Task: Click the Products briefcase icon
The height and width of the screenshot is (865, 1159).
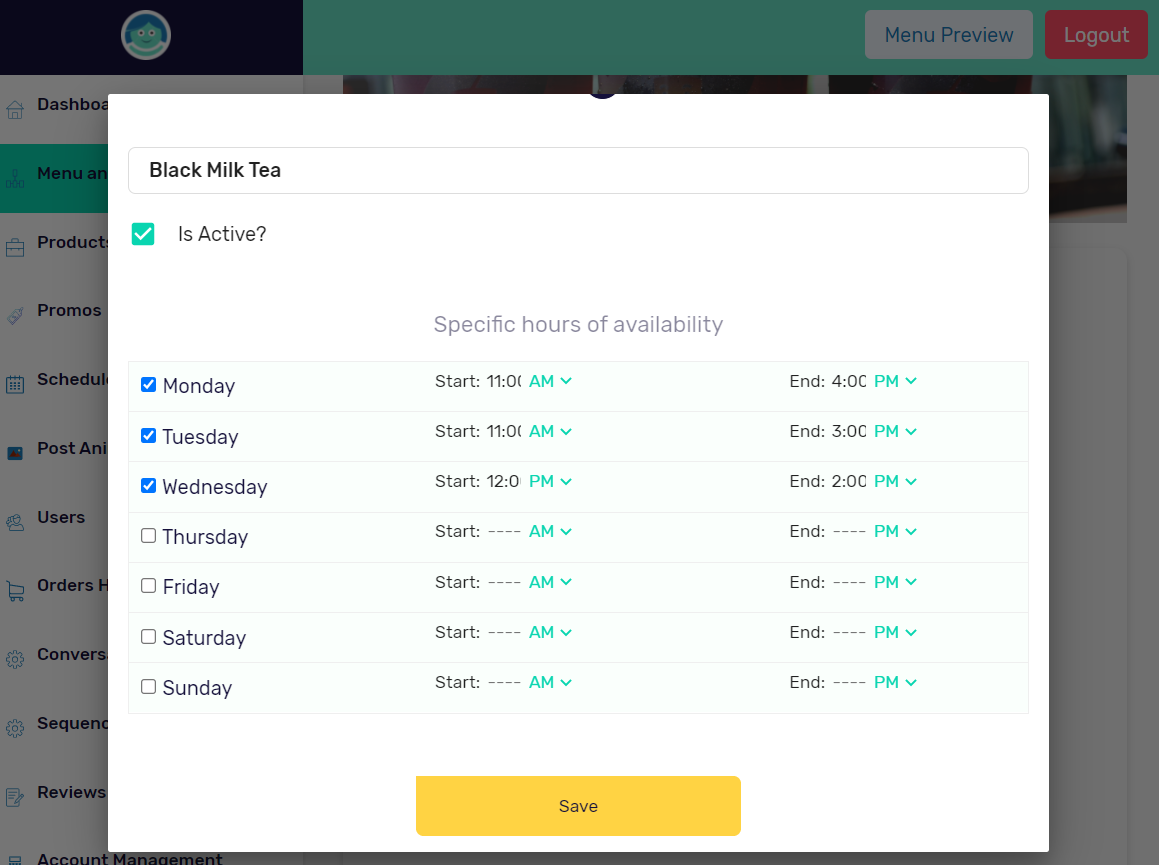Action: [x=15, y=247]
